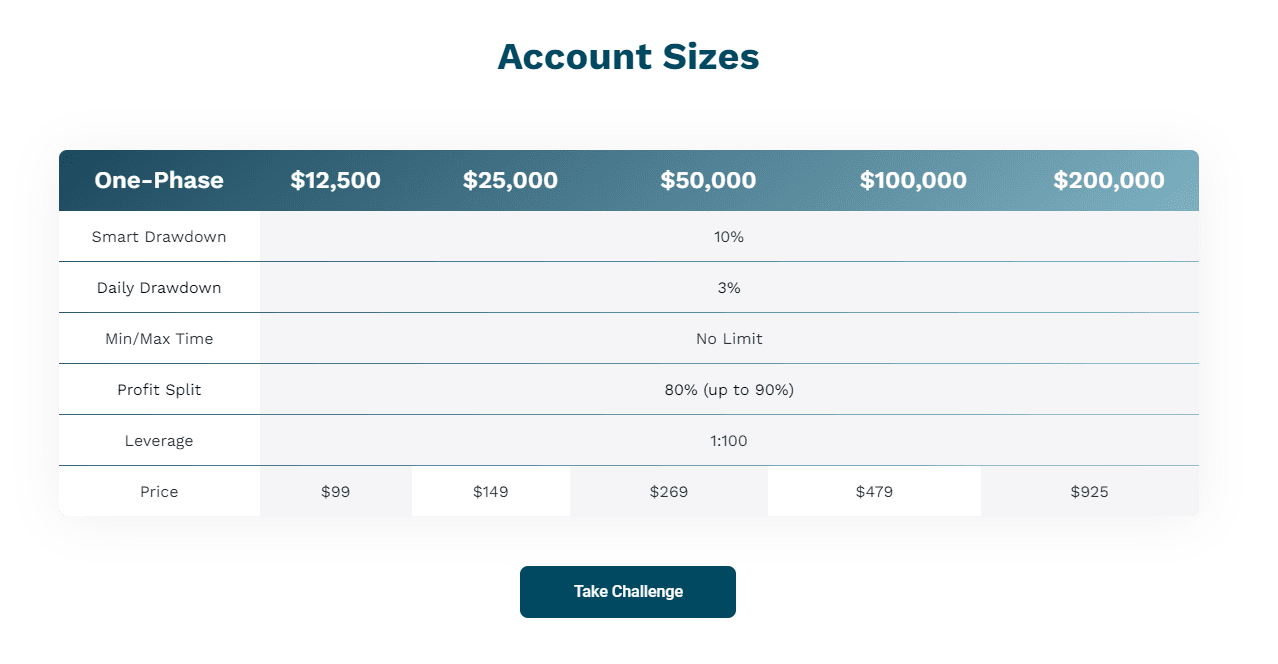Click the $149 price cell
Image resolution: width=1278 pixels, height=664 pixels.
pyautogui.click(x=491, y=491)
